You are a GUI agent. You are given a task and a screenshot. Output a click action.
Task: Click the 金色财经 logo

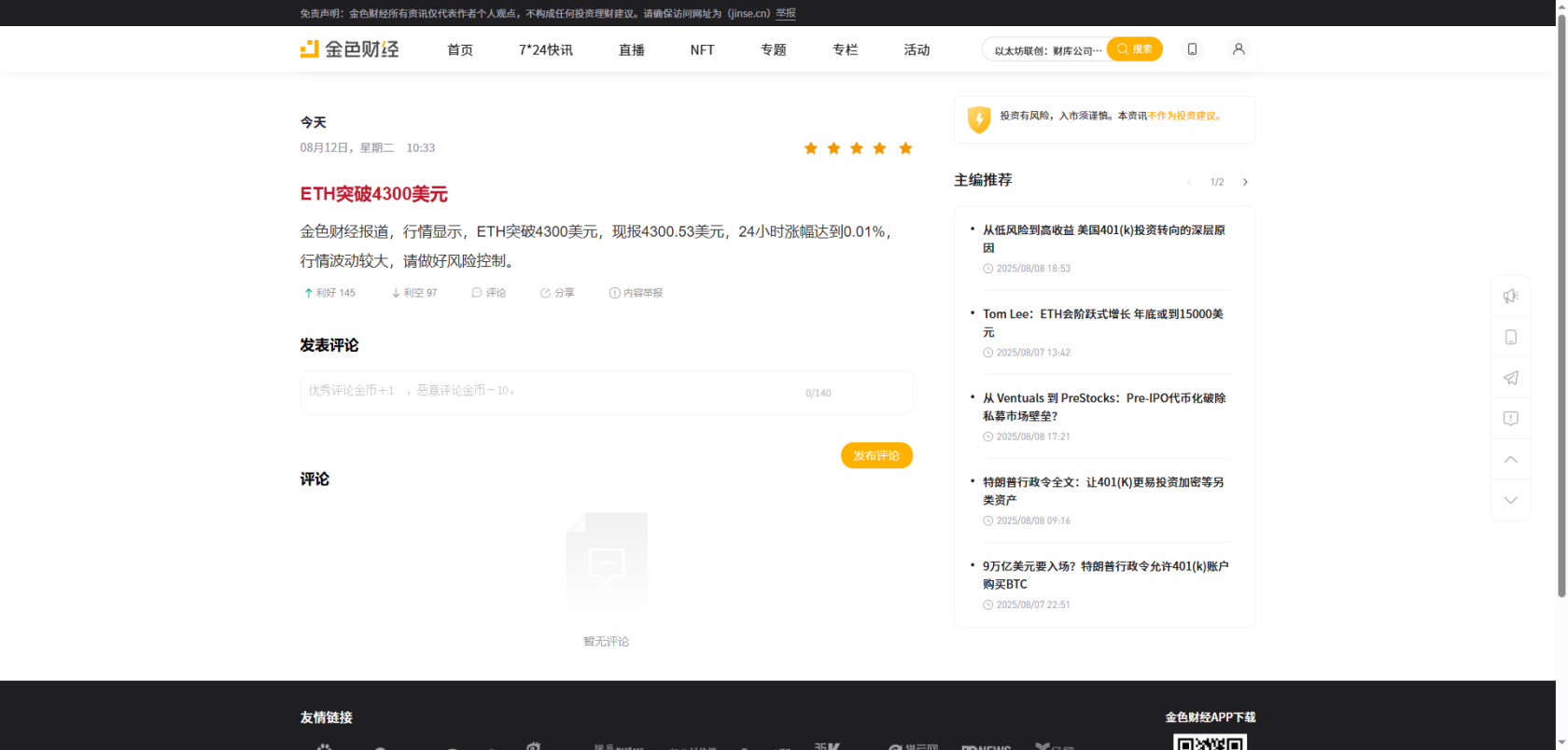[349, 49]
